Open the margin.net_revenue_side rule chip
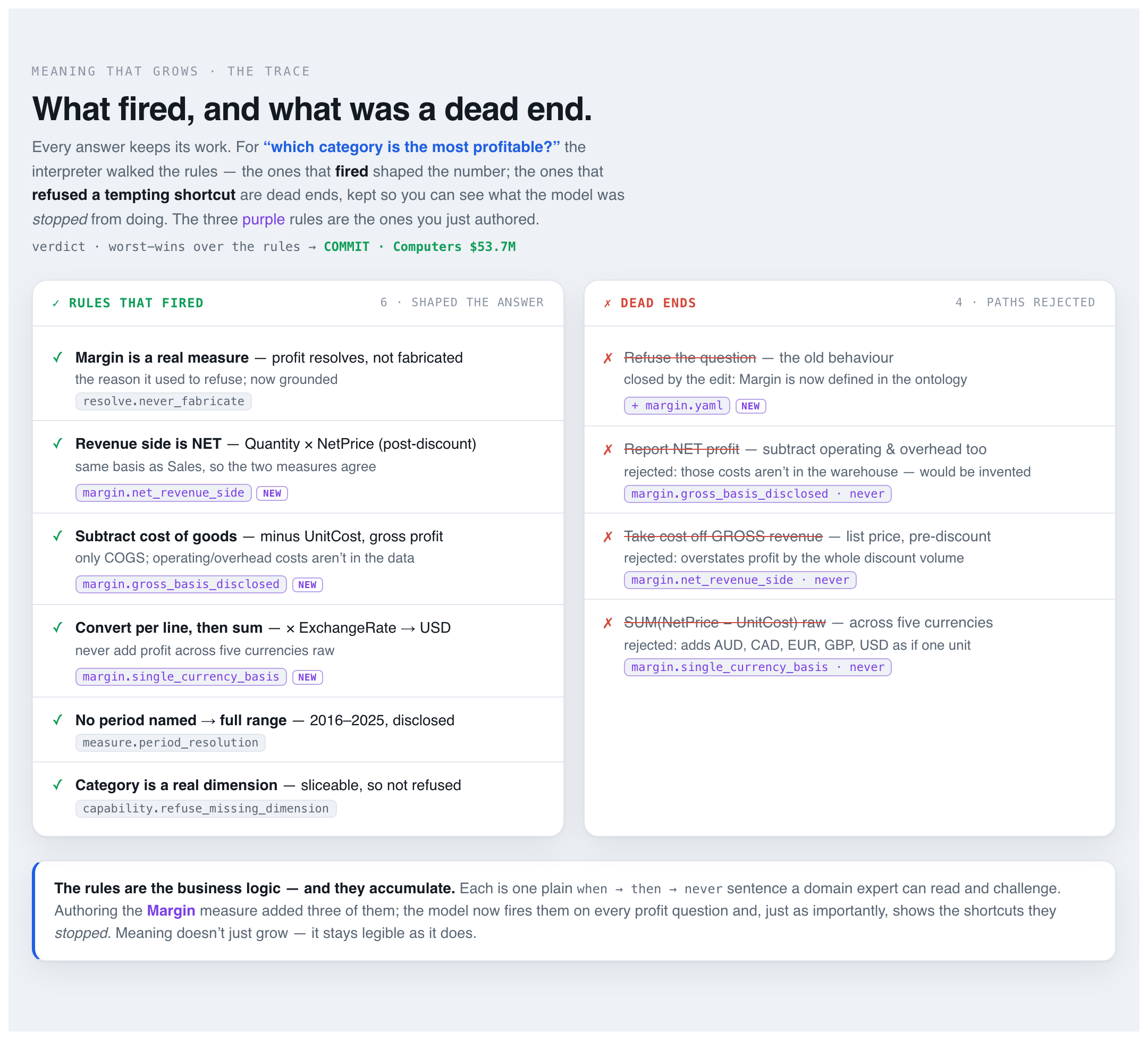 (x=164, y=493)
